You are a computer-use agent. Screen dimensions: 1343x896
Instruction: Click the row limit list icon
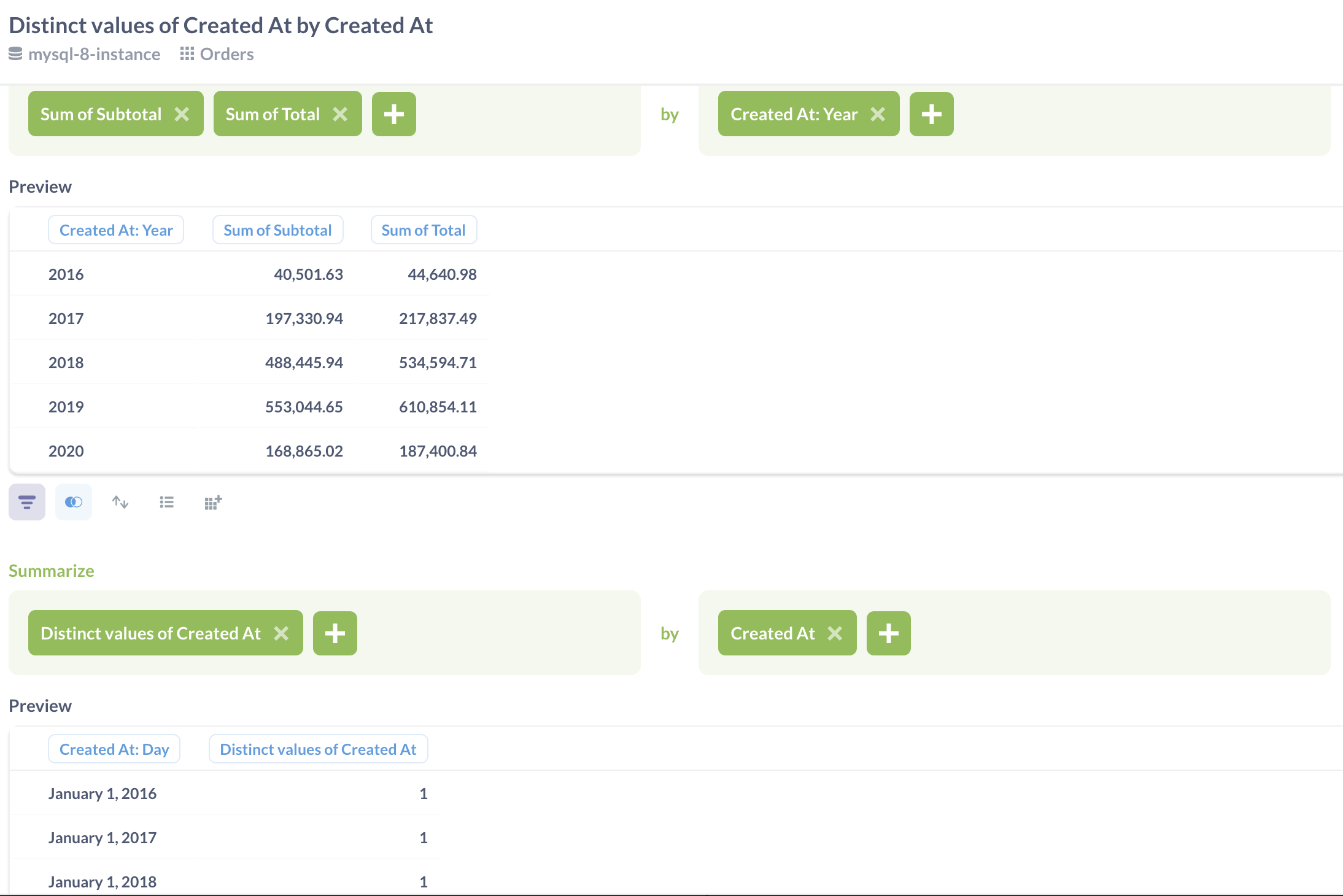pos(166,502)
